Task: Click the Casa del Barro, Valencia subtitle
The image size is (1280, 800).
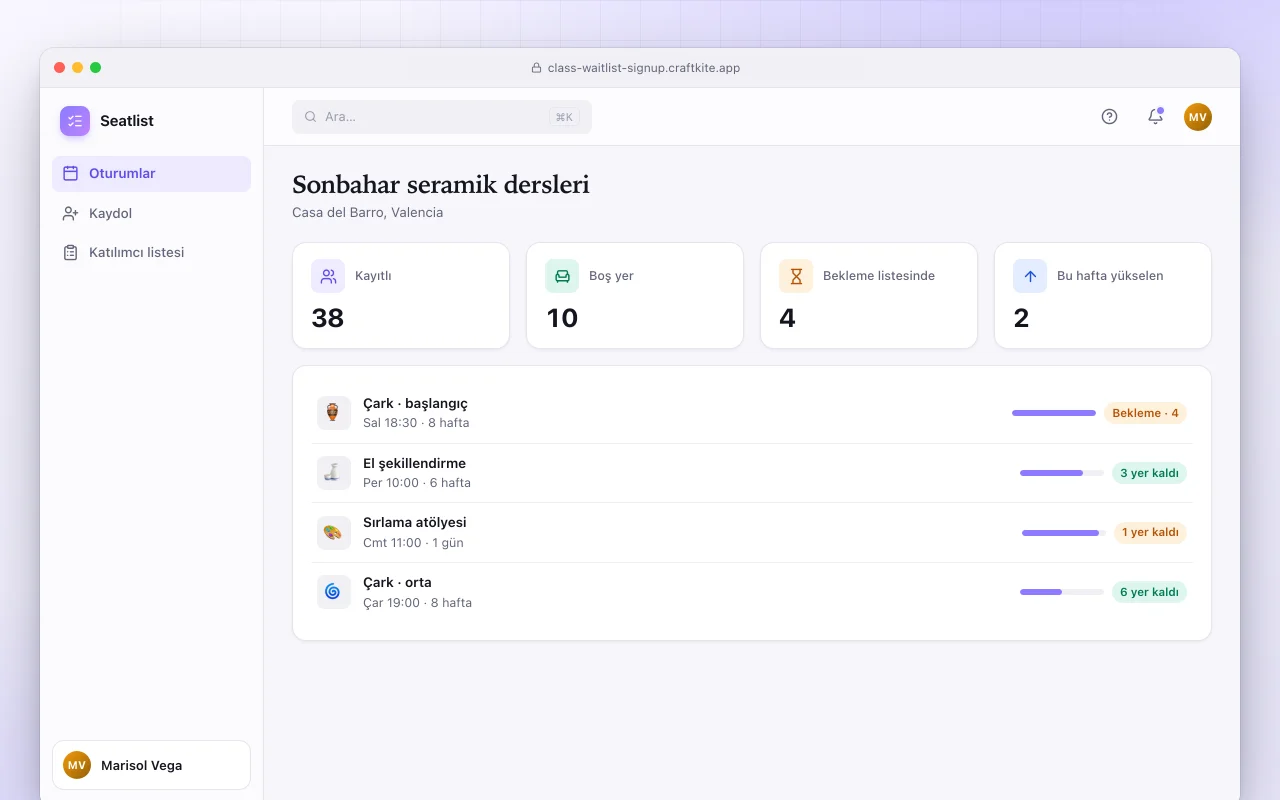Action: (x=367, y=212)
